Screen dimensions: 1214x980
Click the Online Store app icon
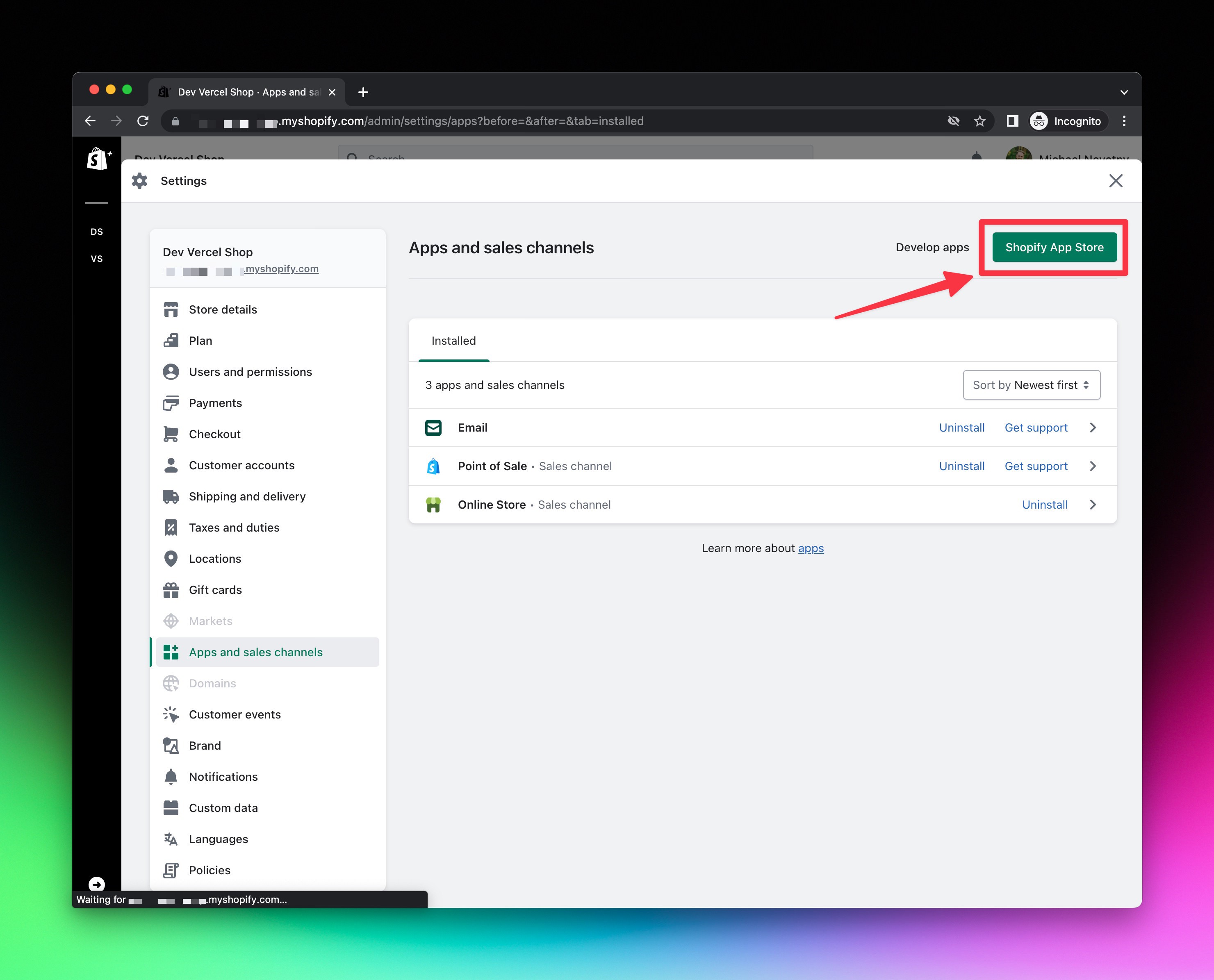coord(433,505)
